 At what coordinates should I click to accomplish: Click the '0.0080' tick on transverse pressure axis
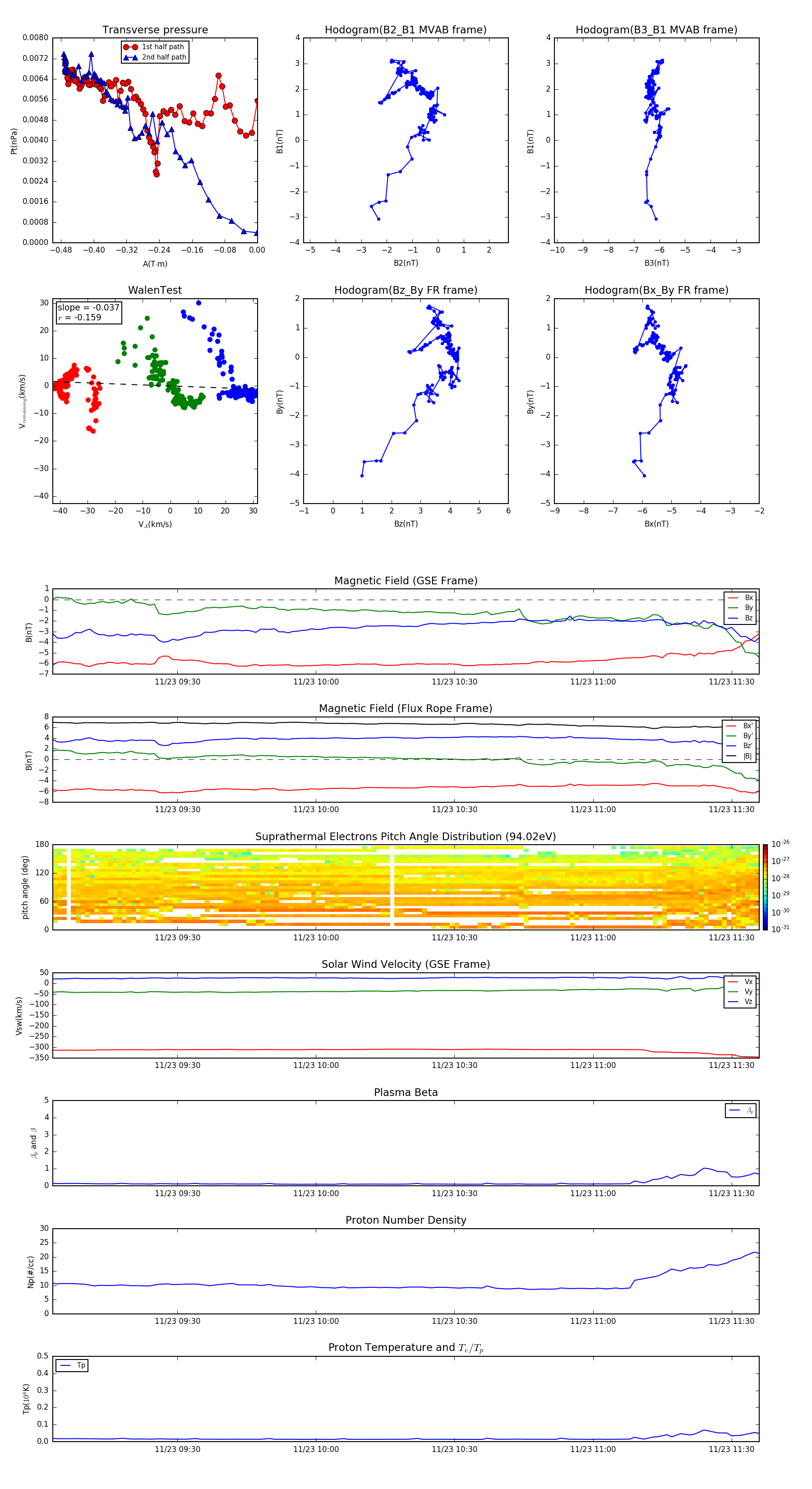(35, 37)
